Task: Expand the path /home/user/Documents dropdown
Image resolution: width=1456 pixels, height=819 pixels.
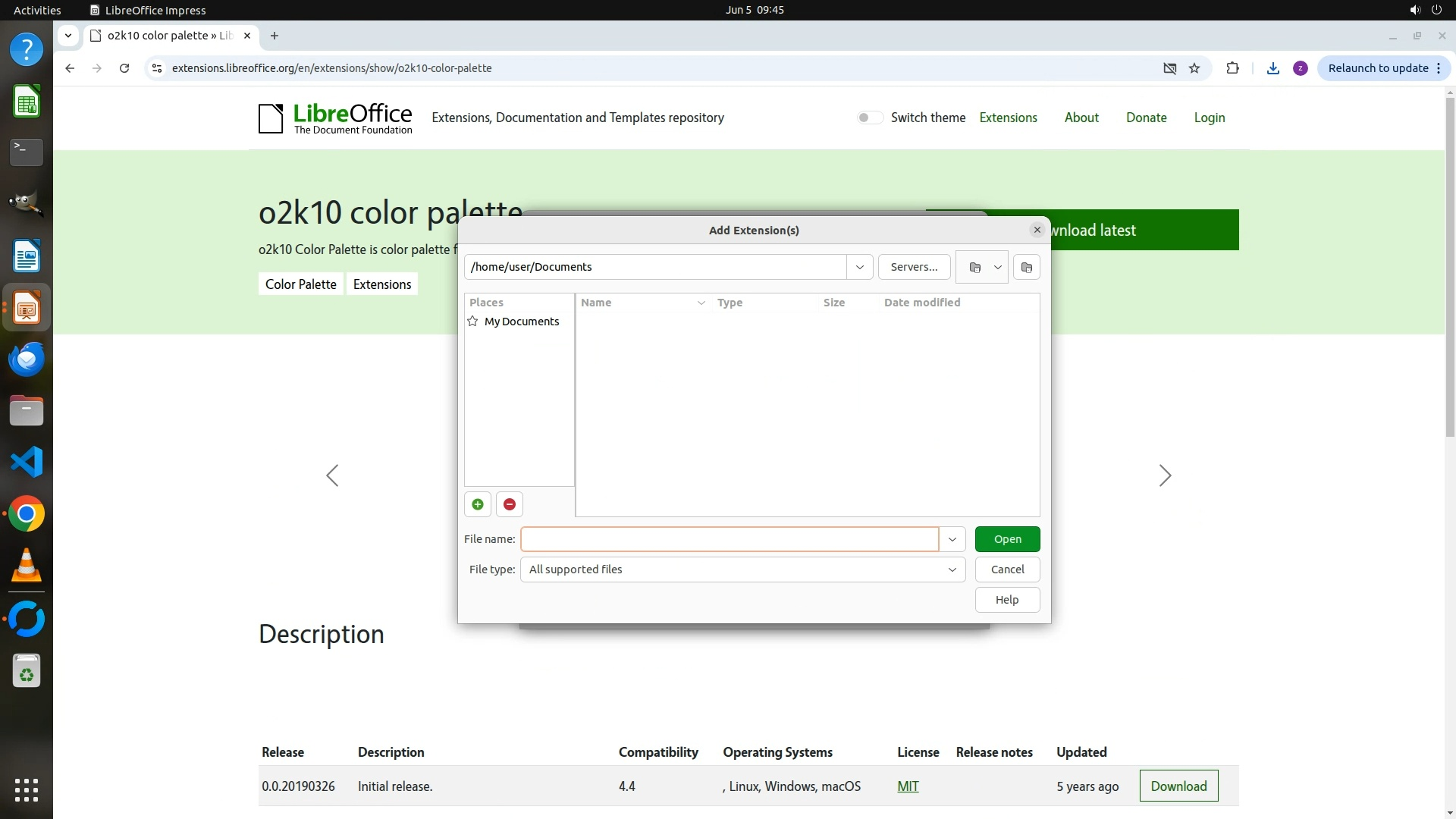Action: coord(859,267)
